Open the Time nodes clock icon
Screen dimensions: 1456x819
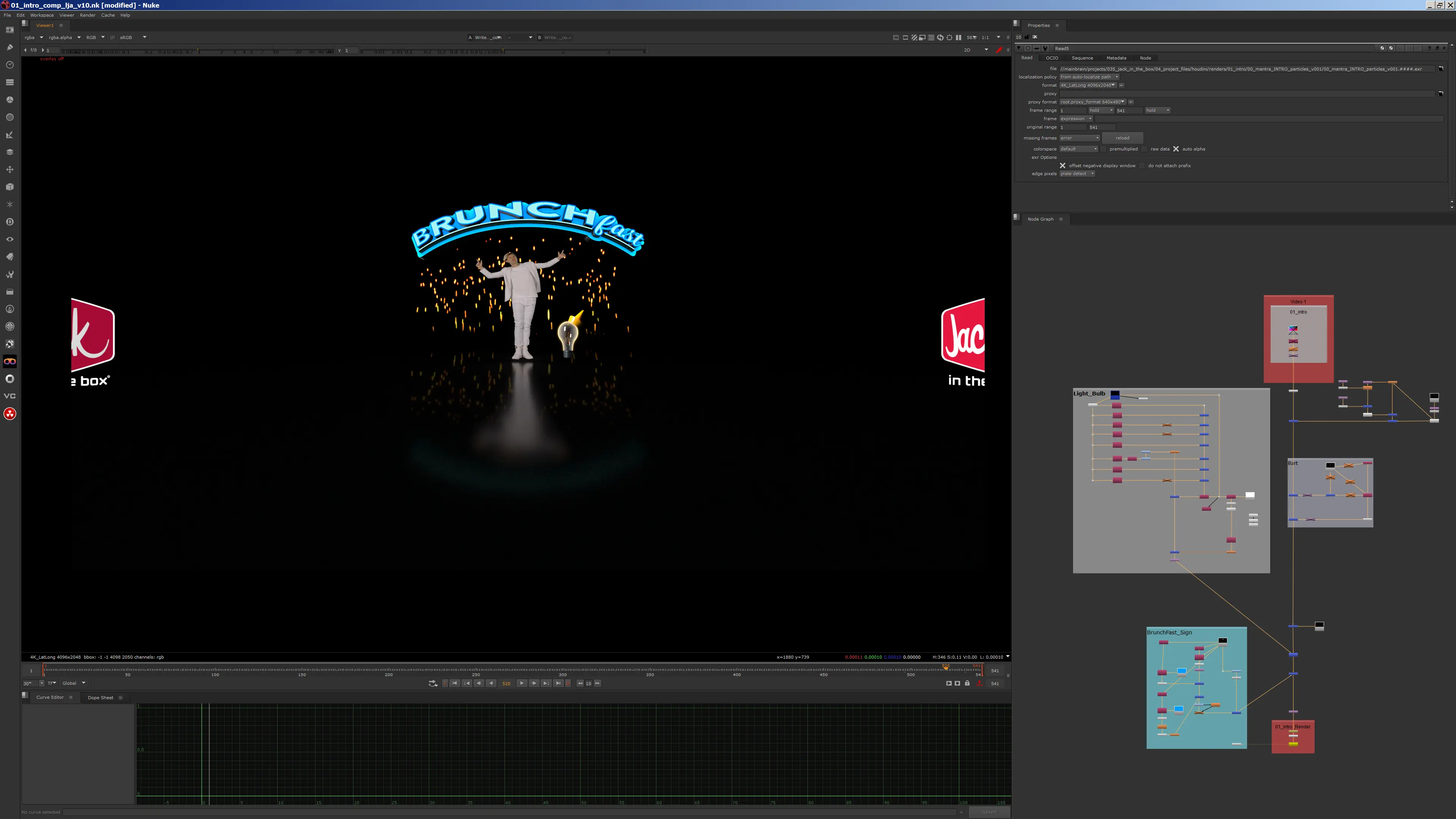point(9,64)
